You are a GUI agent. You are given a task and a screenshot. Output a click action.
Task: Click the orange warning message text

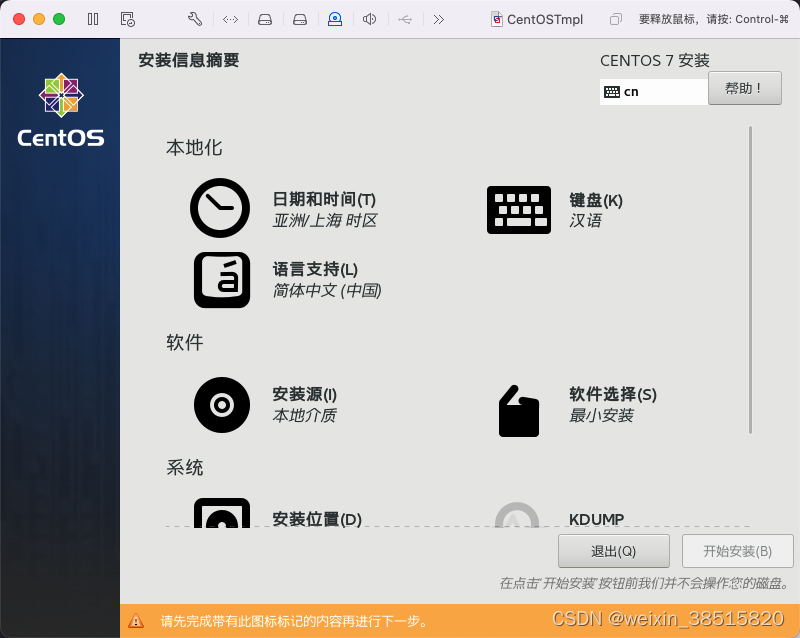(294, 621)
